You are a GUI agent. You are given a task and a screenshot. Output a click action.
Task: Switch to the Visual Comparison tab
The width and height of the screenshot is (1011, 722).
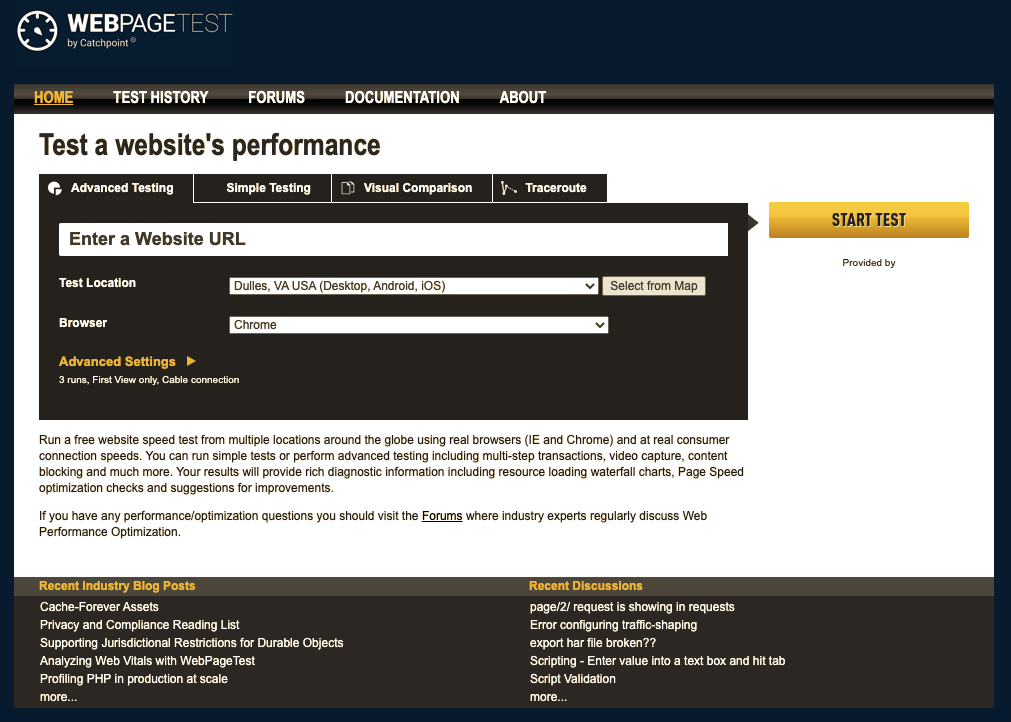click(x=412, y=188)
